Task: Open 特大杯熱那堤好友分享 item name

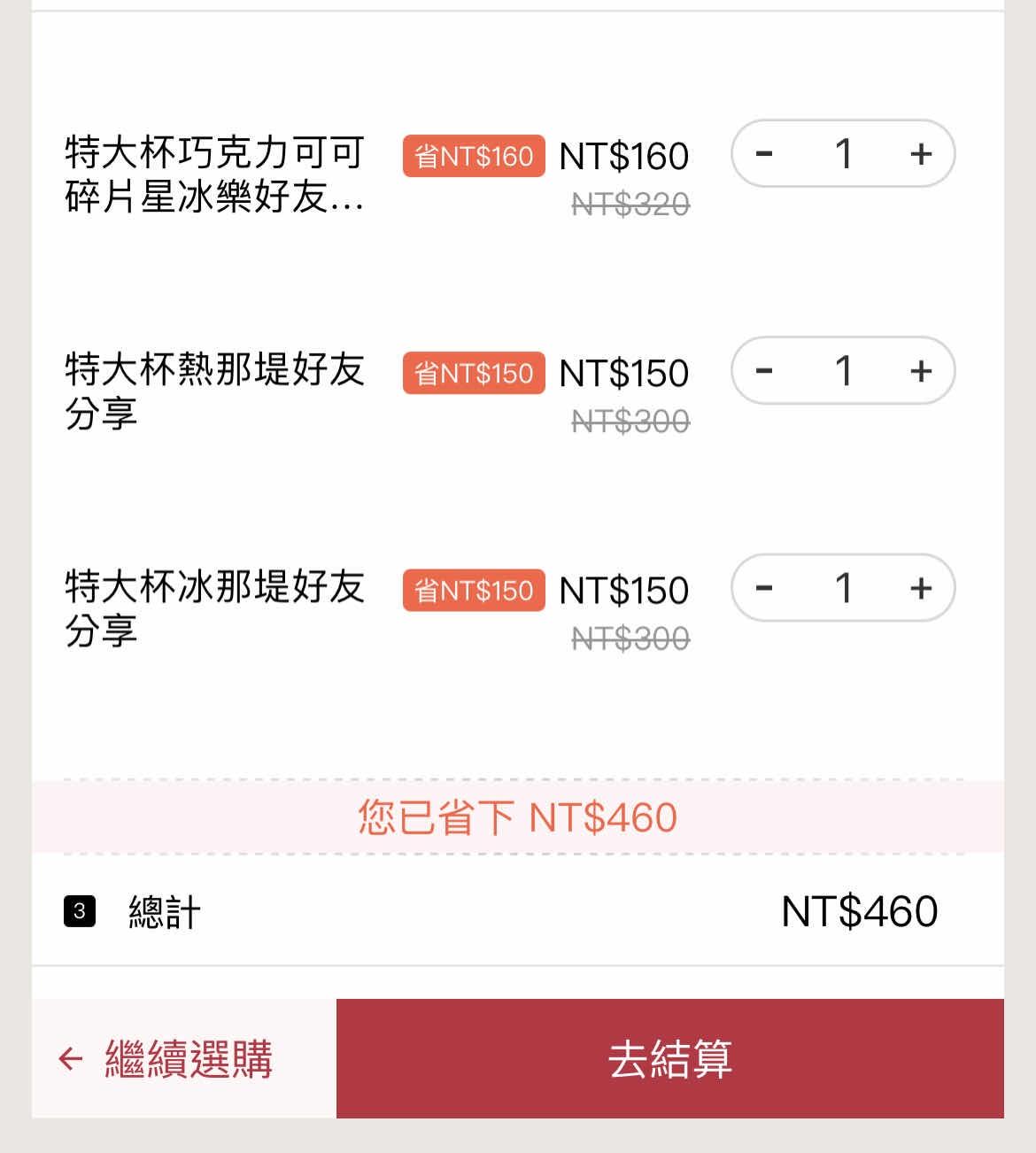Action: (x=214, y=391)
